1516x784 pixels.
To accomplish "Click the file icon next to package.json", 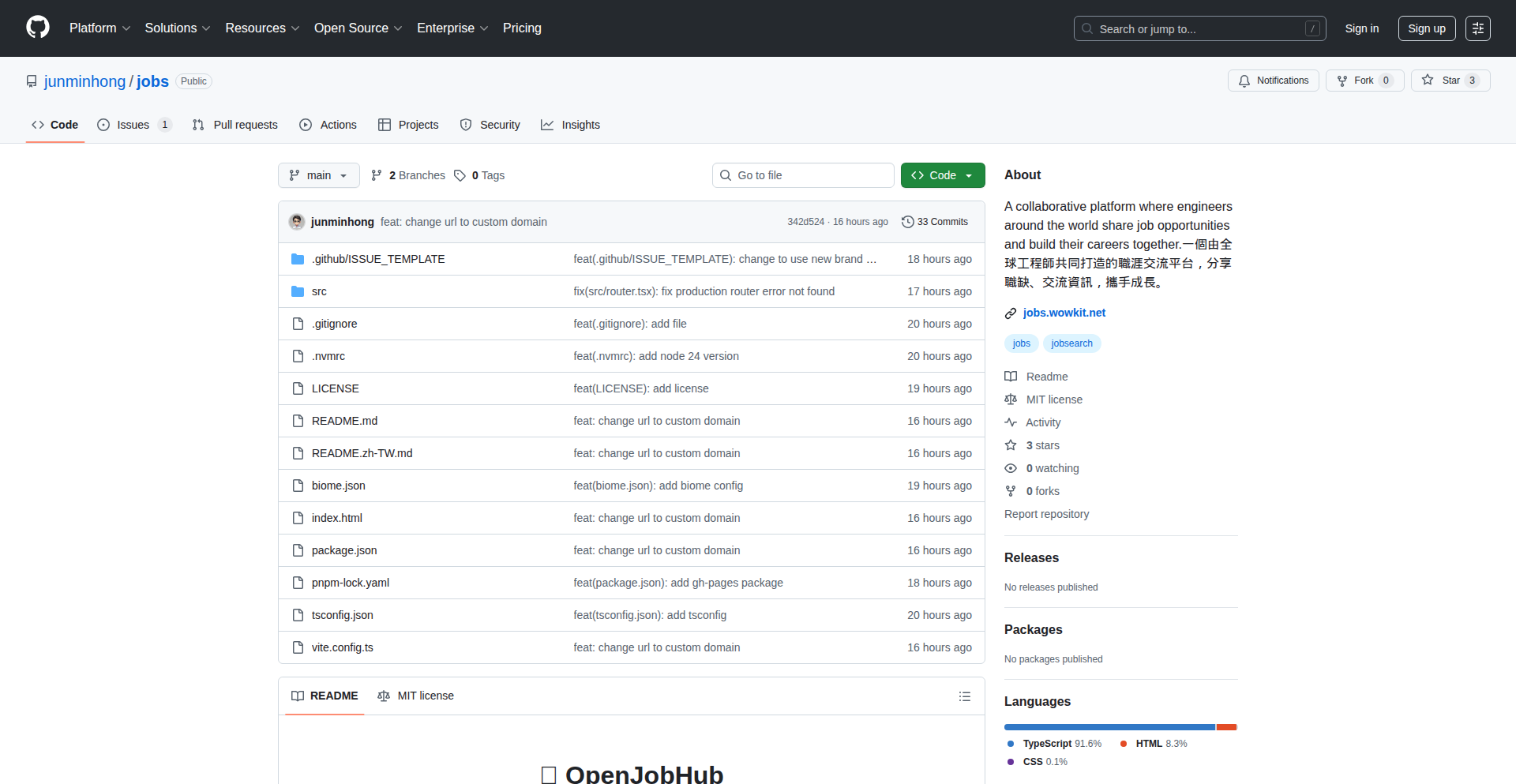I will coord(298,550).
